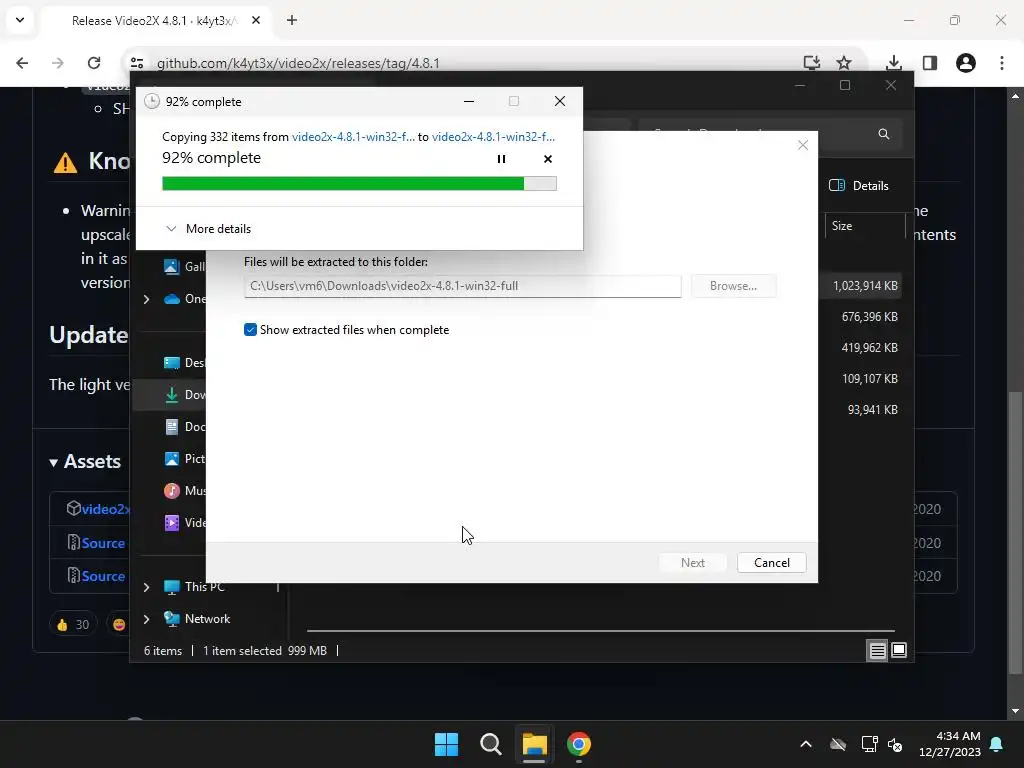Open Documents folder in sidebar
The height and width of the screenshot is (768, 1024).
pos(185,426)
